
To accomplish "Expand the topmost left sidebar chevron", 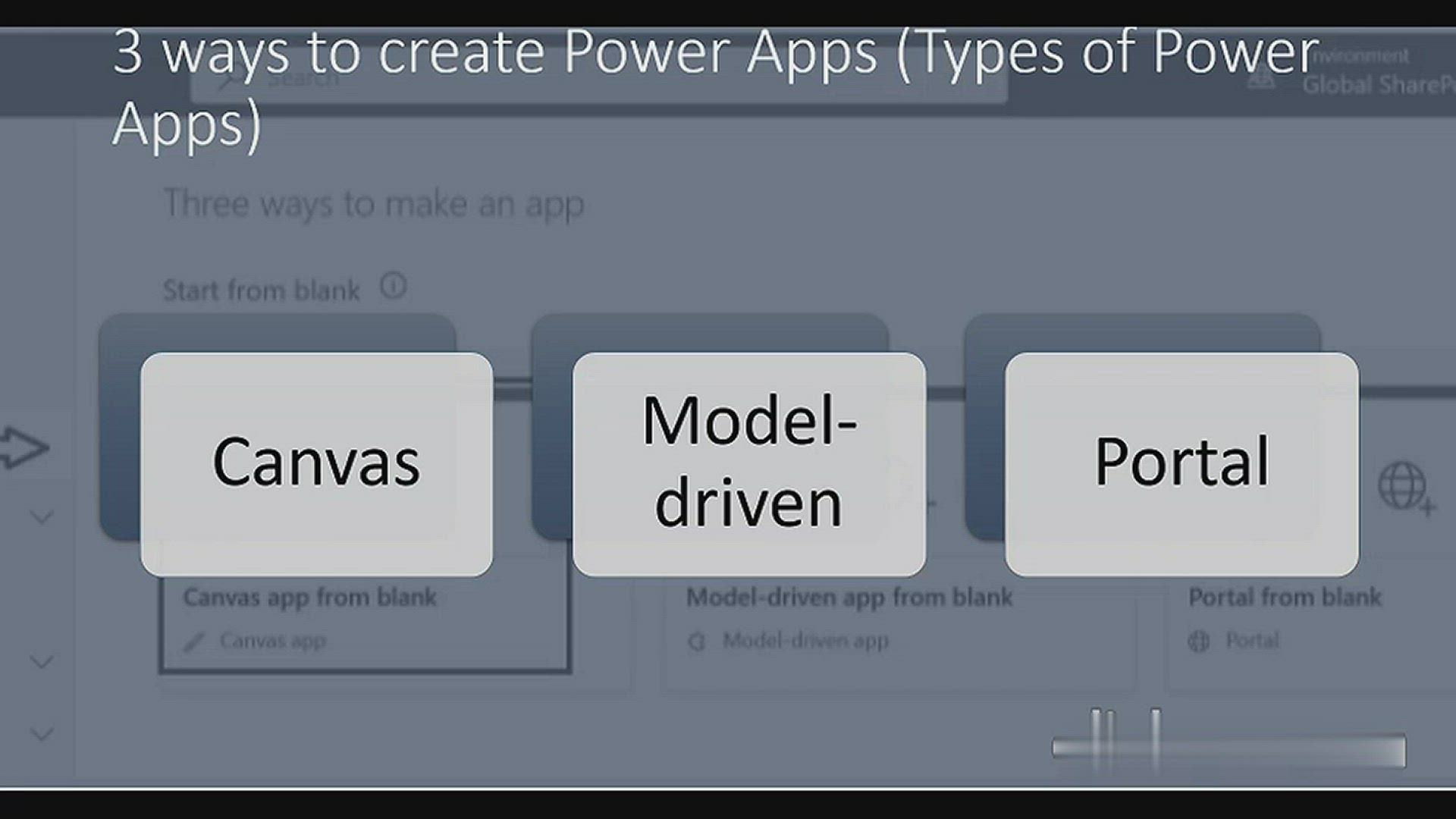I will pyautogui.click(x=42, y=518).
